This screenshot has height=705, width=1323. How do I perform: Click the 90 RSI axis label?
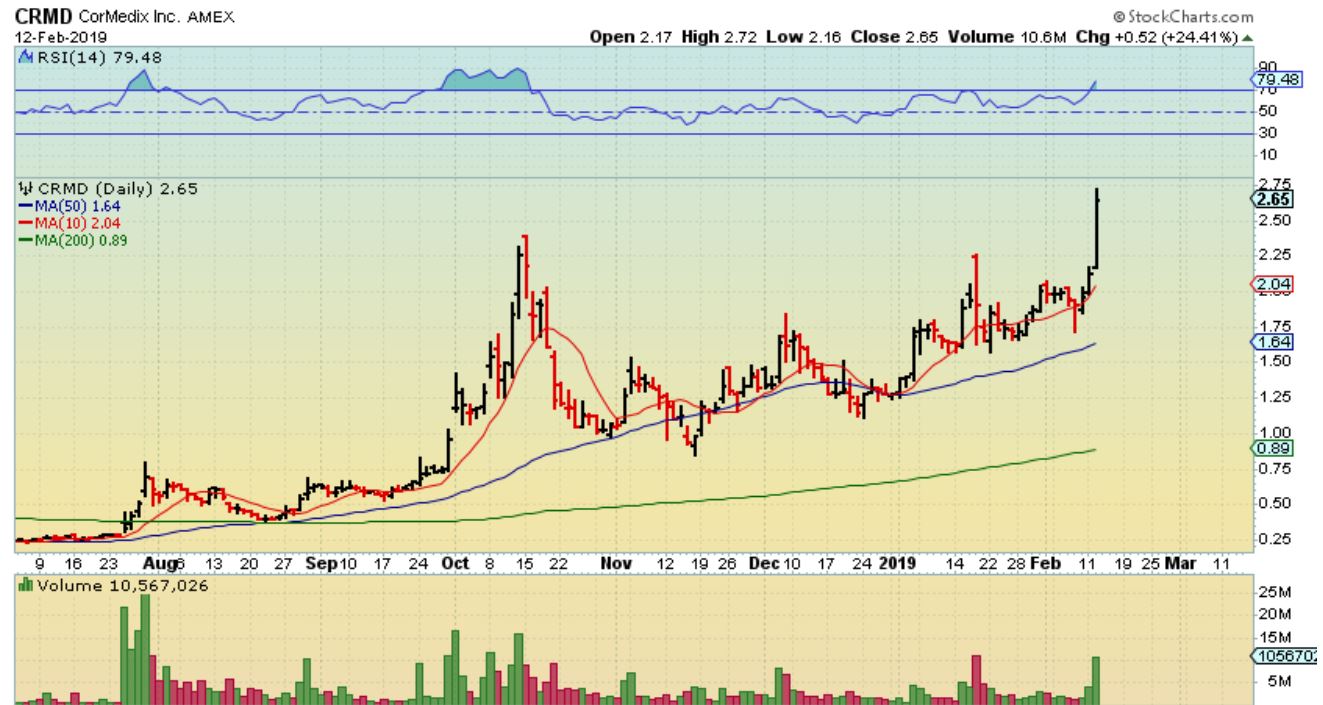point(1266,67)
